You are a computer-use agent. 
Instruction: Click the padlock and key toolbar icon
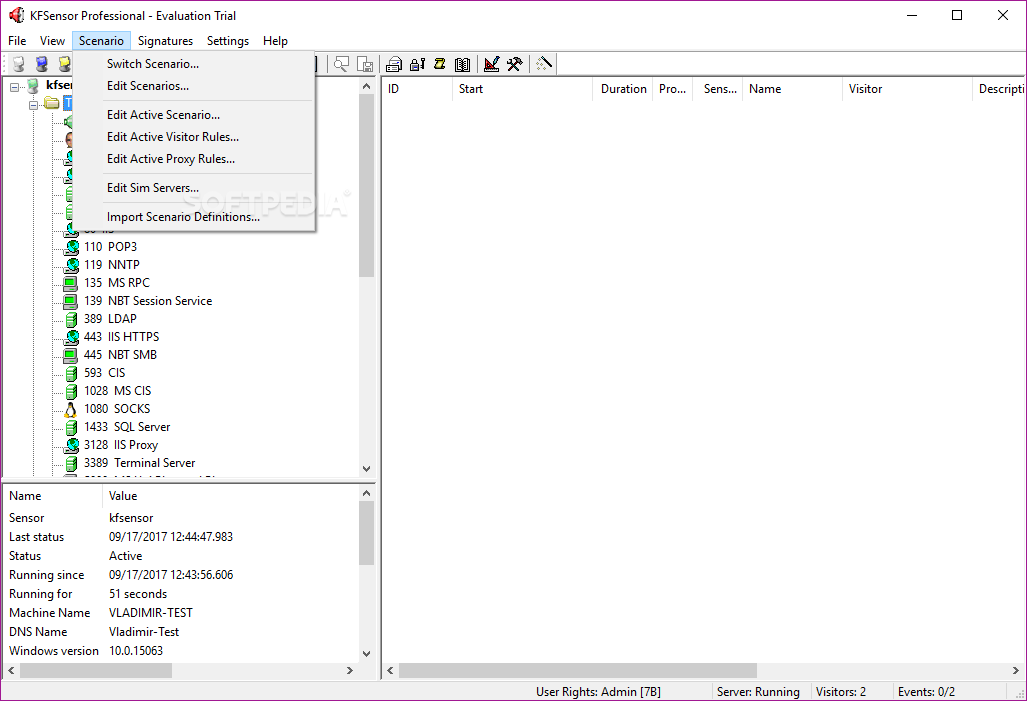pyautogui.click(x=417, y=64)
